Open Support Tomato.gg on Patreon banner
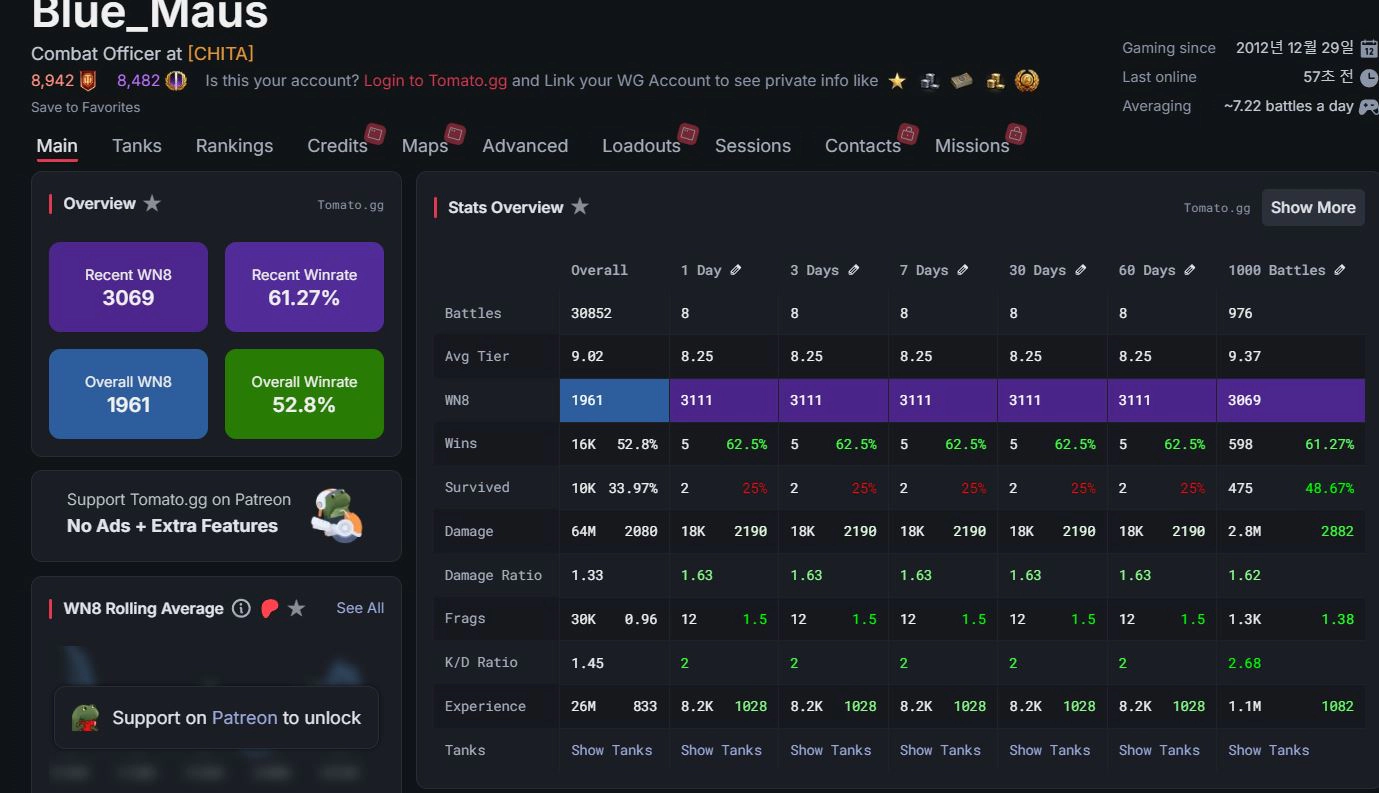 click(x=216, y=516)
